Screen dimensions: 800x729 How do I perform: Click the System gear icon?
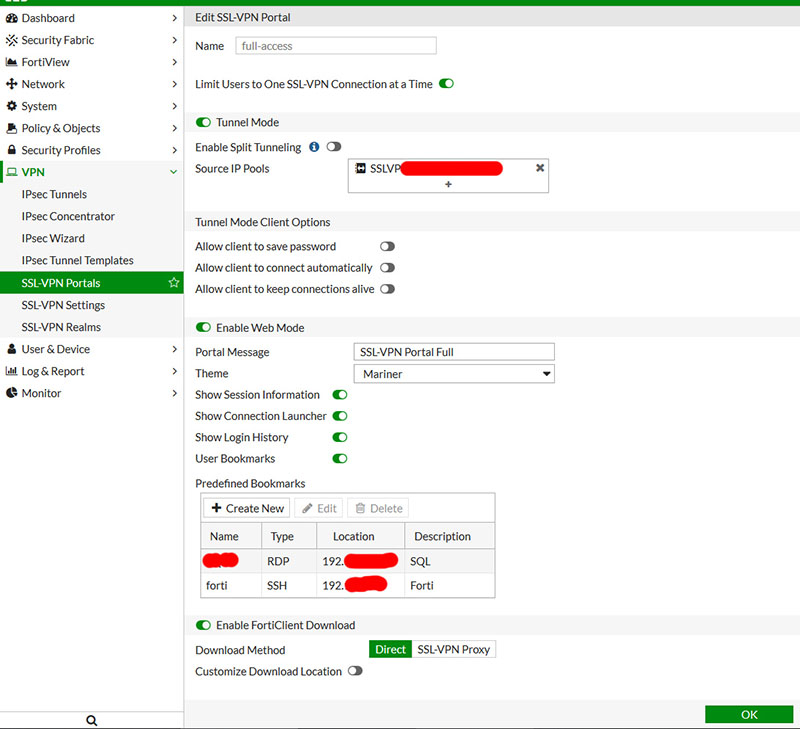click(x=11, y=106)
